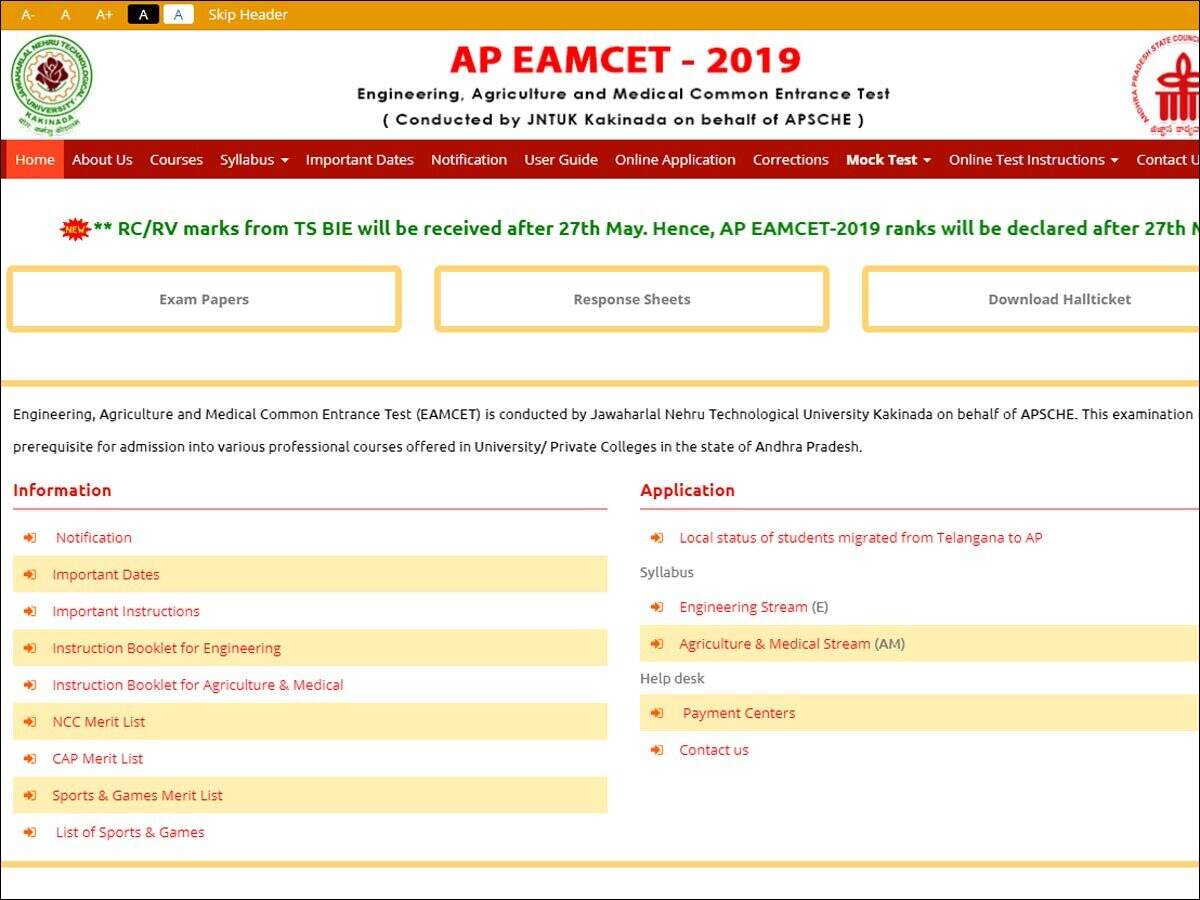Click the arrow icon beside Payment Centers
1200x900 pixels.
click(x=657, y=714)
